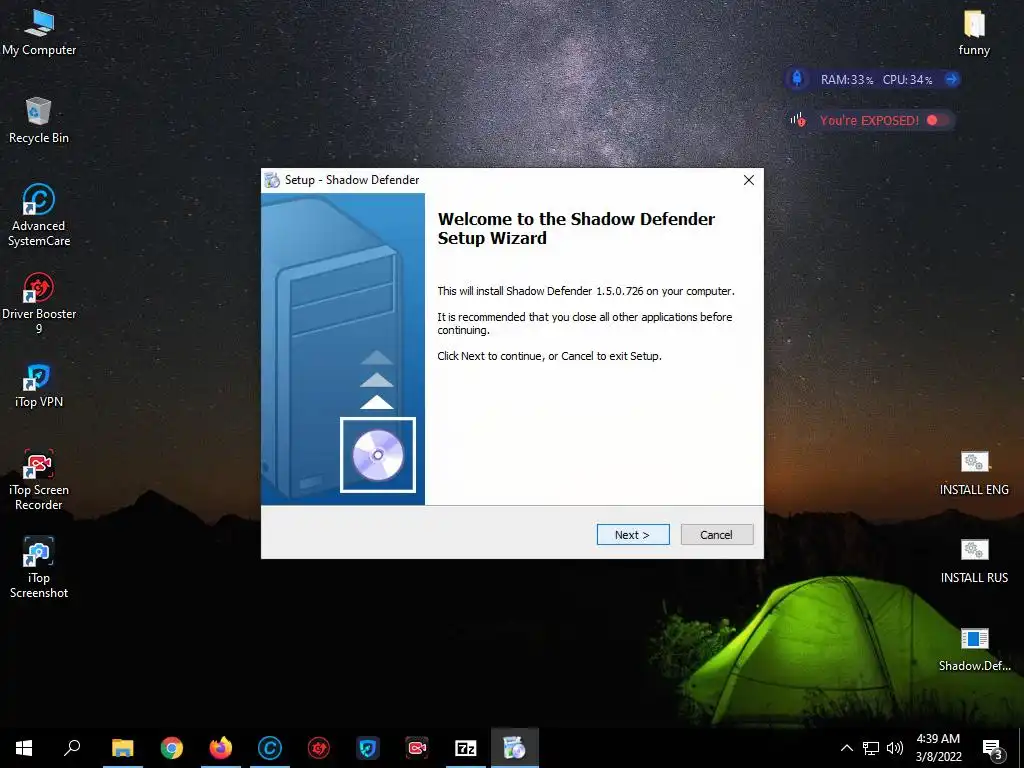The width and height of the screenshot is (1024, 768).
Task: Select the iTop VPN desktop shortcut
Action: [x=39, y=386]
